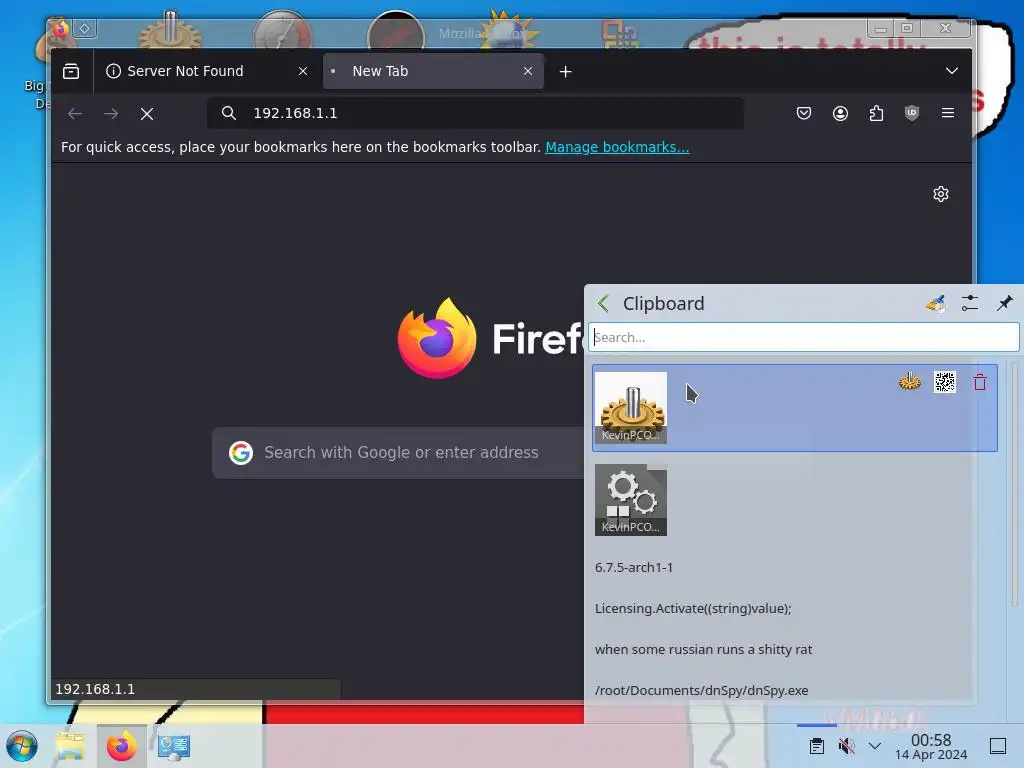Viewport: 1024px width, 768px height.
Task: Close the Server Not Found tab
Action: 303,71
